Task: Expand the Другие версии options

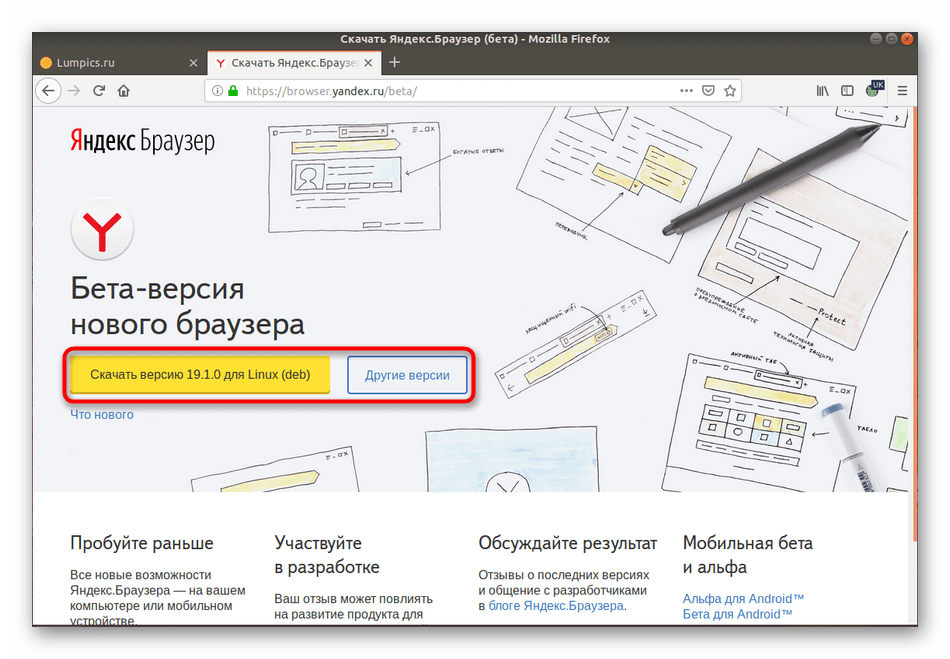Action: [x=407, y=376]
